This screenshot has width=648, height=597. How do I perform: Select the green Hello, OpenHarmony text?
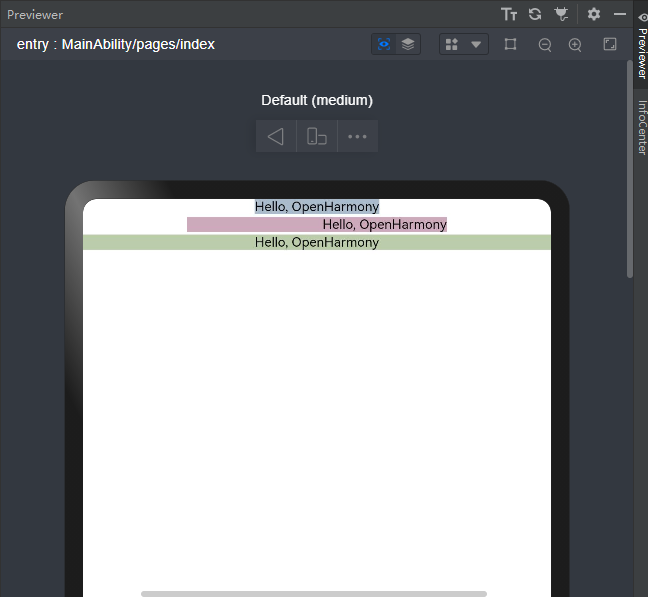[317, 242]
